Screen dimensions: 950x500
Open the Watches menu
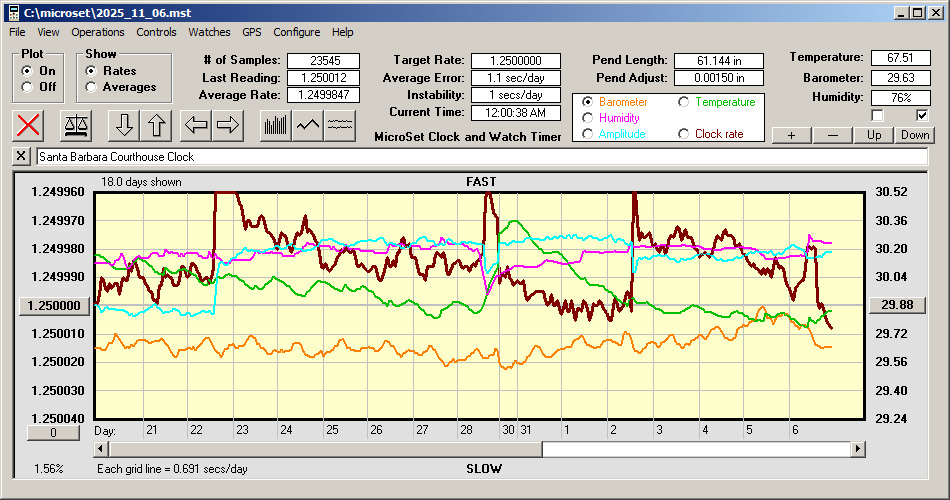[x=209, y=32]
